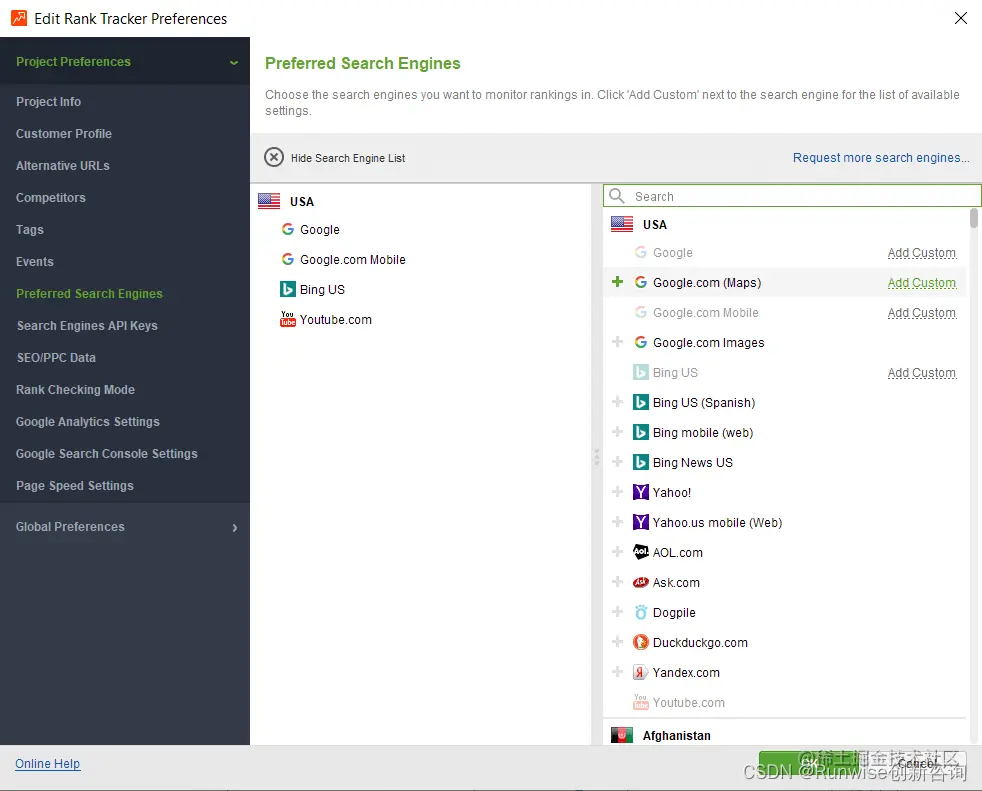
Task: Click the Bing US logo in selected engines
Action: pos(287,289)
